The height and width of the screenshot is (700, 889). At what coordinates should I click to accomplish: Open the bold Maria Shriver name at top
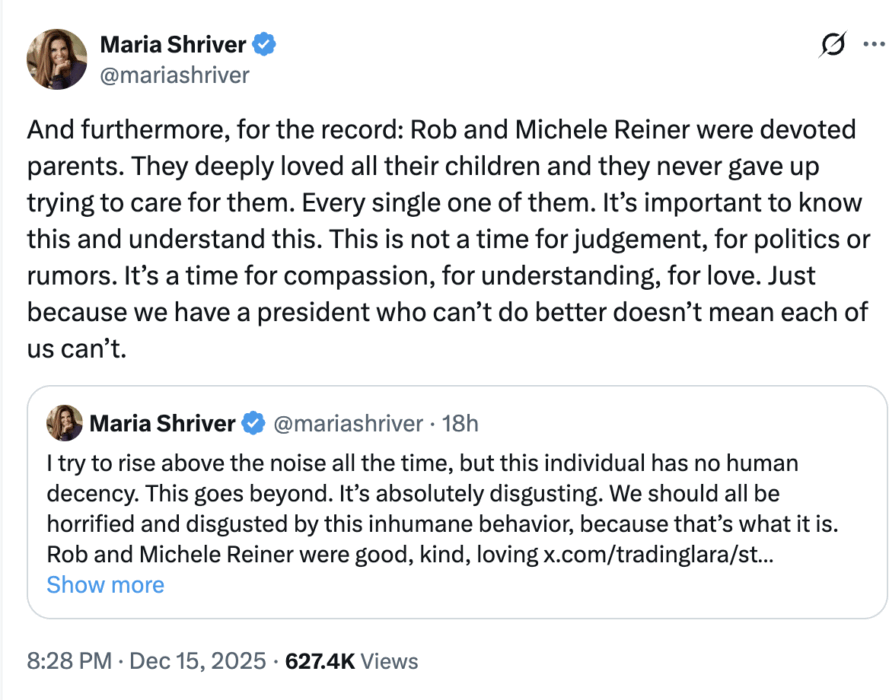[173, 45]
